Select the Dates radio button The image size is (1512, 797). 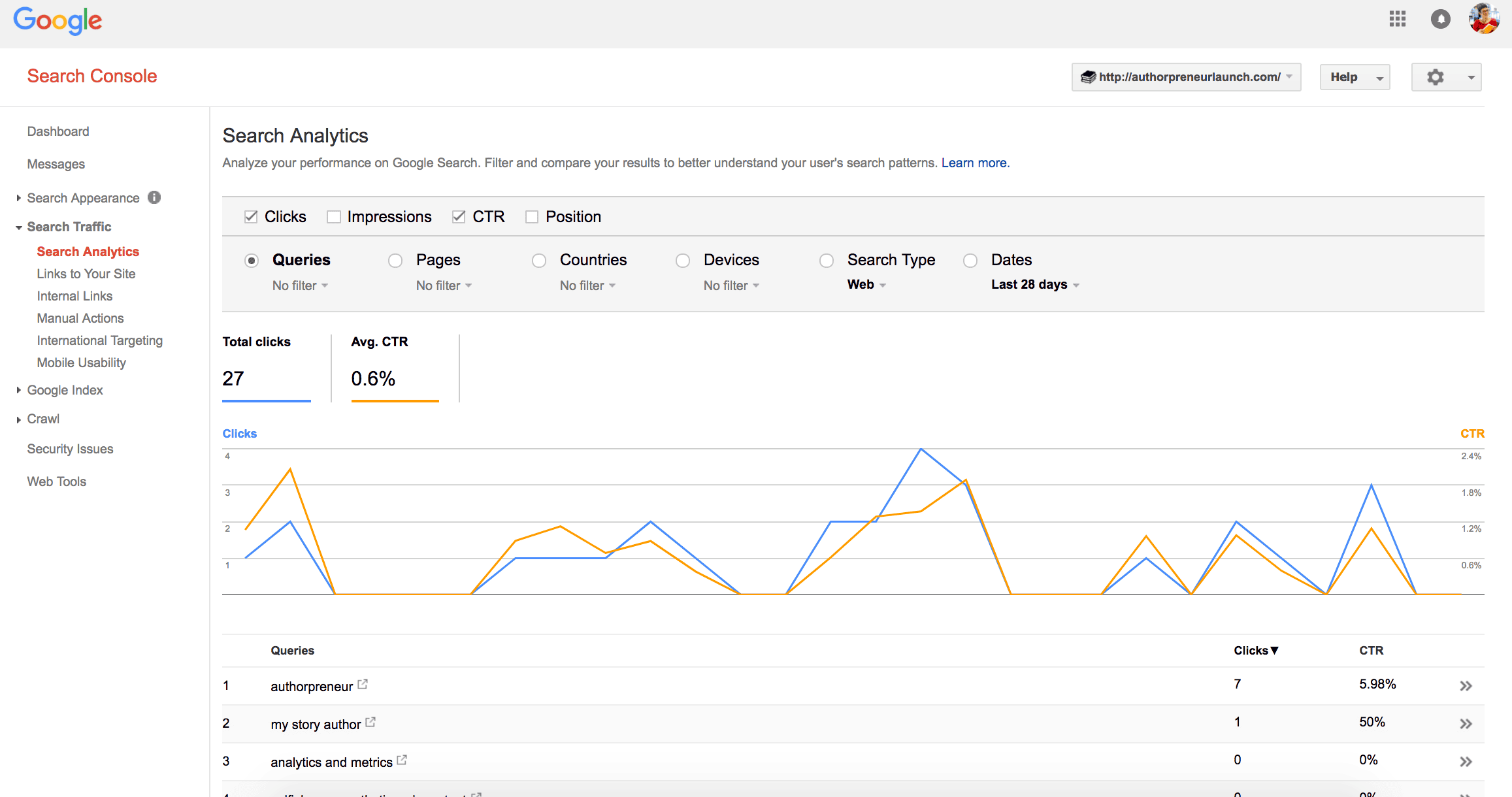[970, 261]
